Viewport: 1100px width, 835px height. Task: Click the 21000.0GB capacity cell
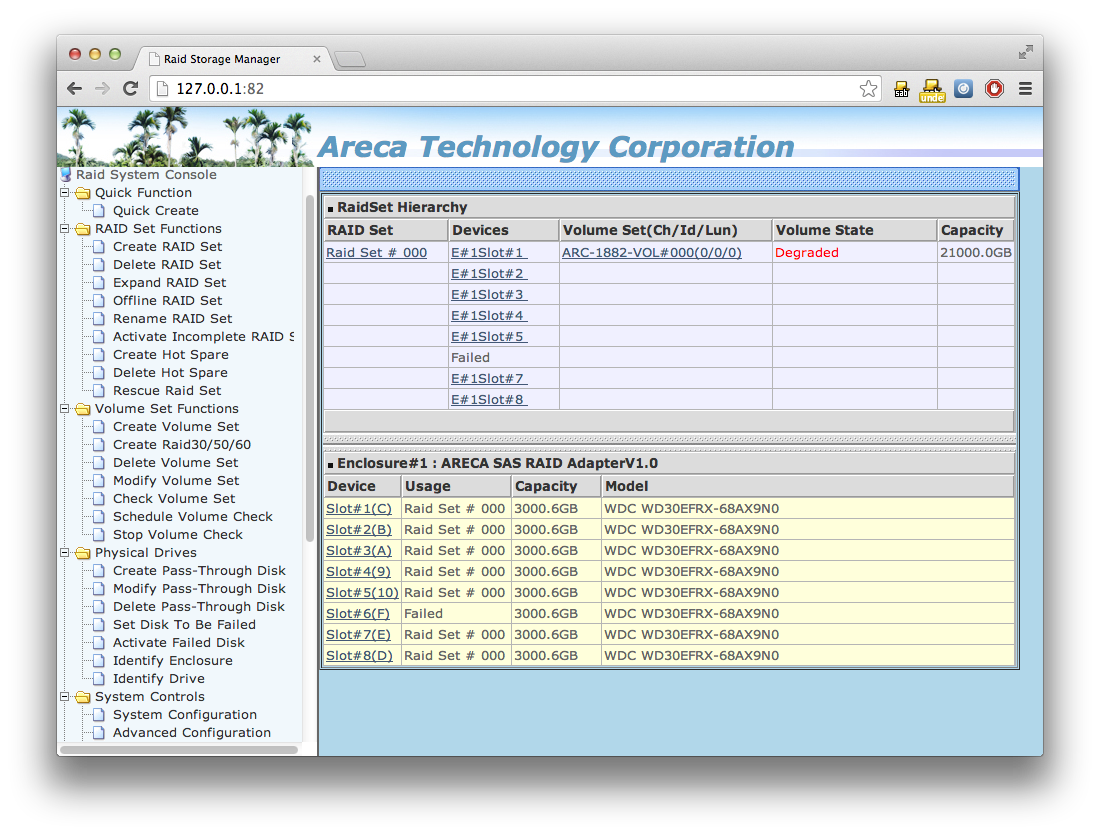click(x=976, y=253)
